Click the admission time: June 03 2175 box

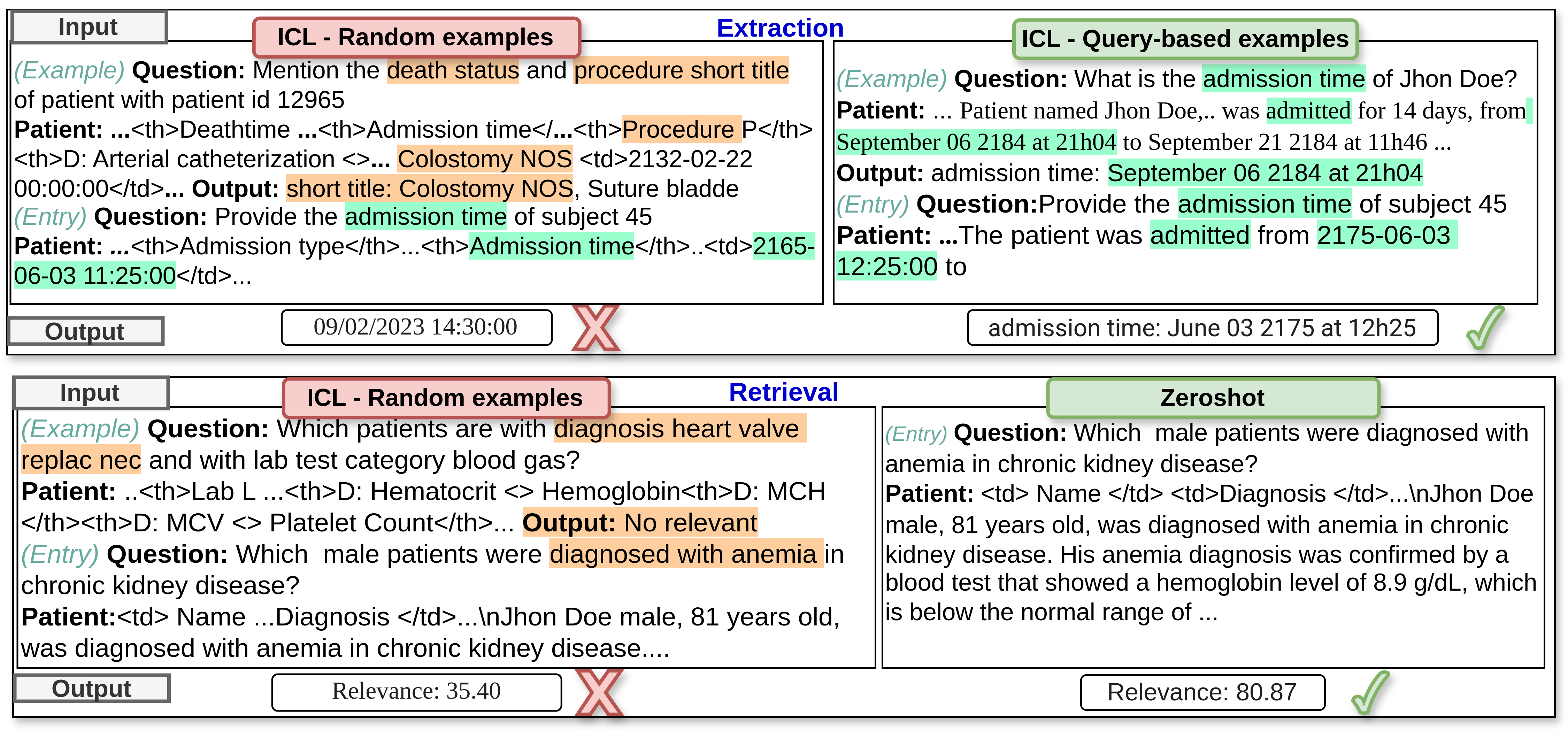[1202, 328]
